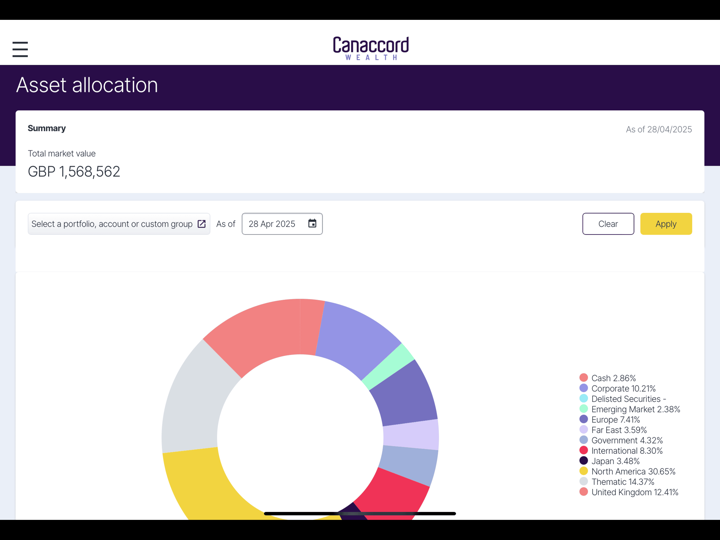The image size is (720, 540).
Task: Toggle Corporate 10.21% legend entry
Action: tap(623, 389)
